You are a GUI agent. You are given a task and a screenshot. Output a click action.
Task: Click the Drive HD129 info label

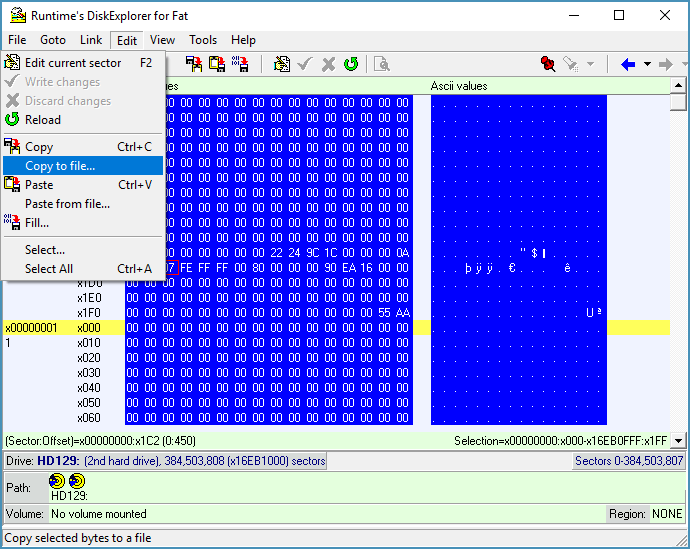pyautogui.click(x=165, y=461)
